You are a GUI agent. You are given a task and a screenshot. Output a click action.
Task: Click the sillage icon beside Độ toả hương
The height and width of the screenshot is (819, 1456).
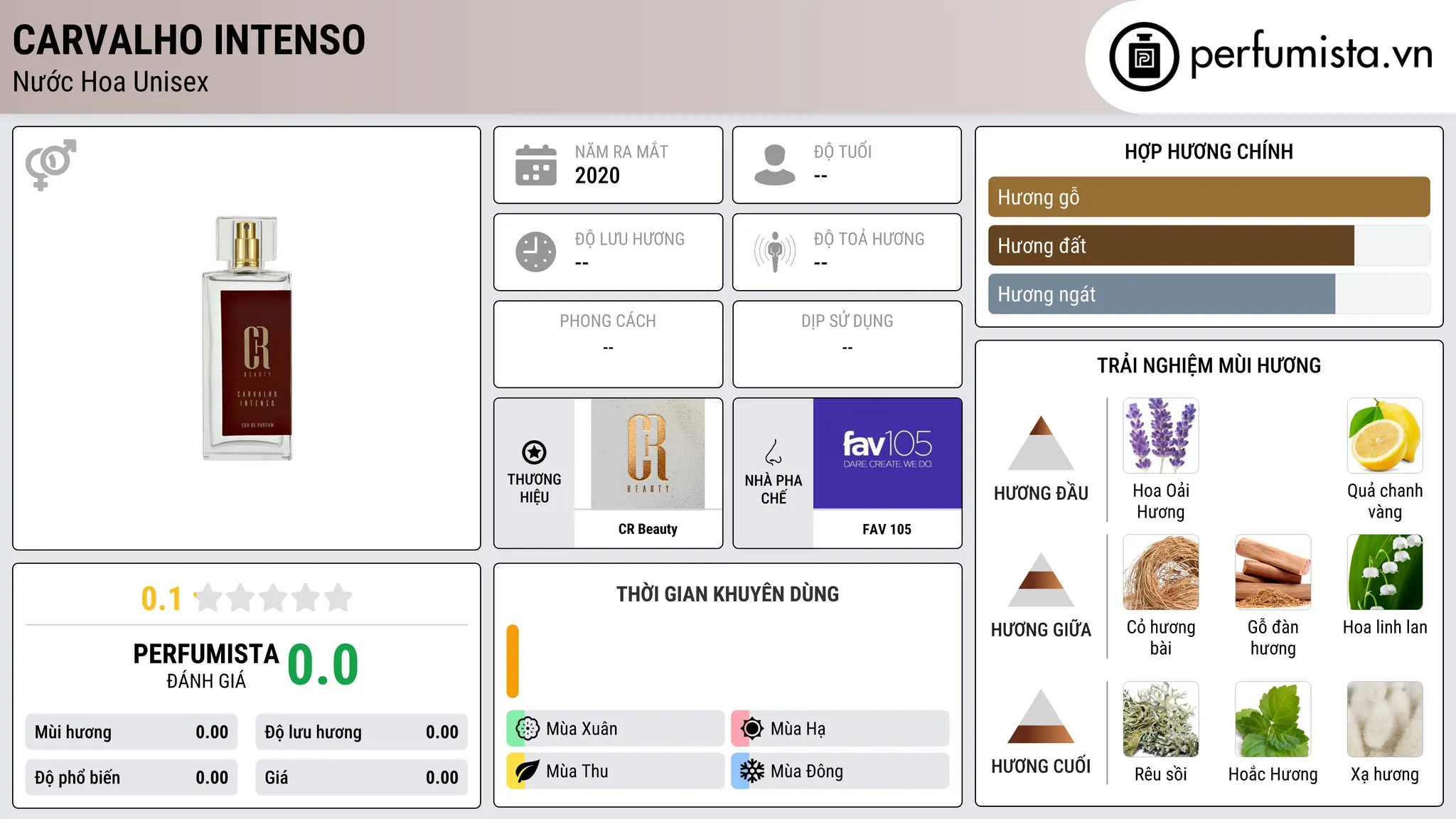pos(774,252)
